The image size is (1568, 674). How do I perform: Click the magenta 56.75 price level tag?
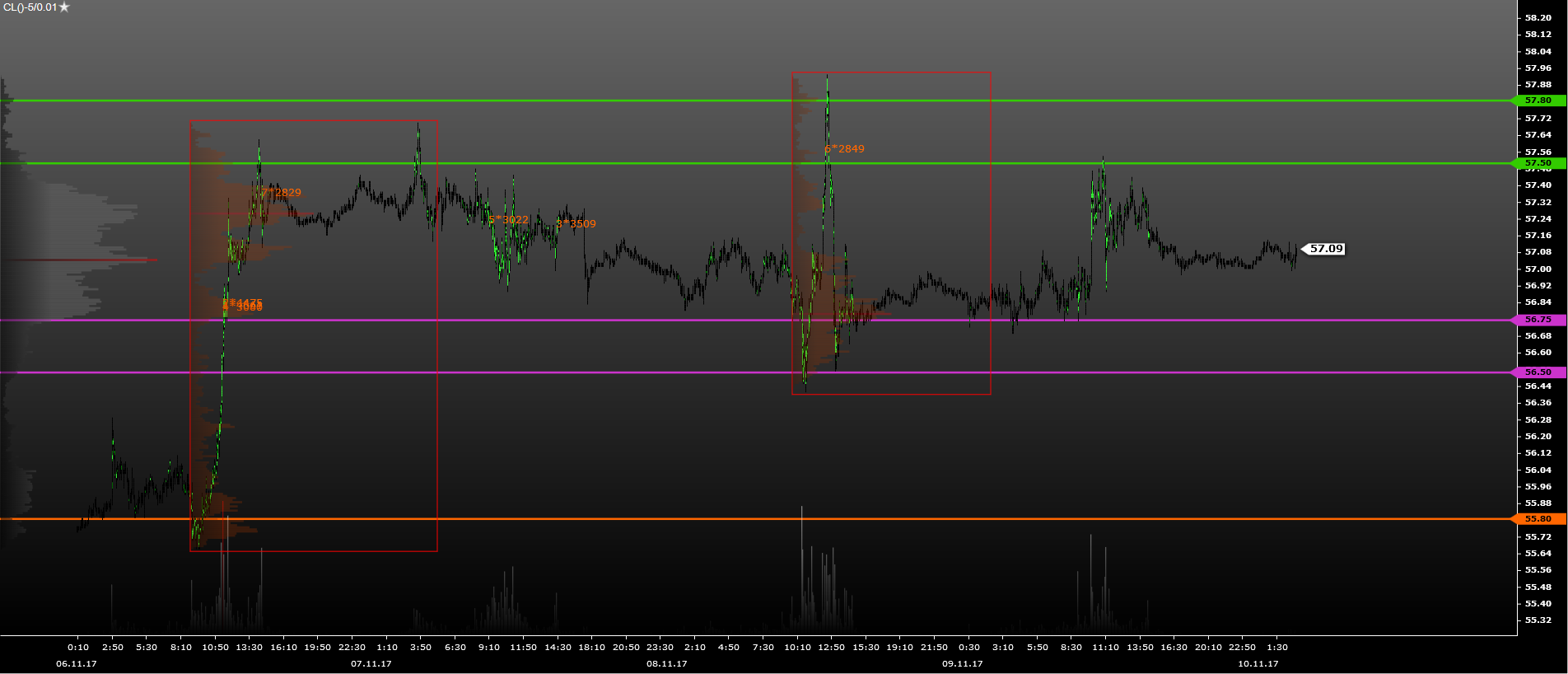1538,320
